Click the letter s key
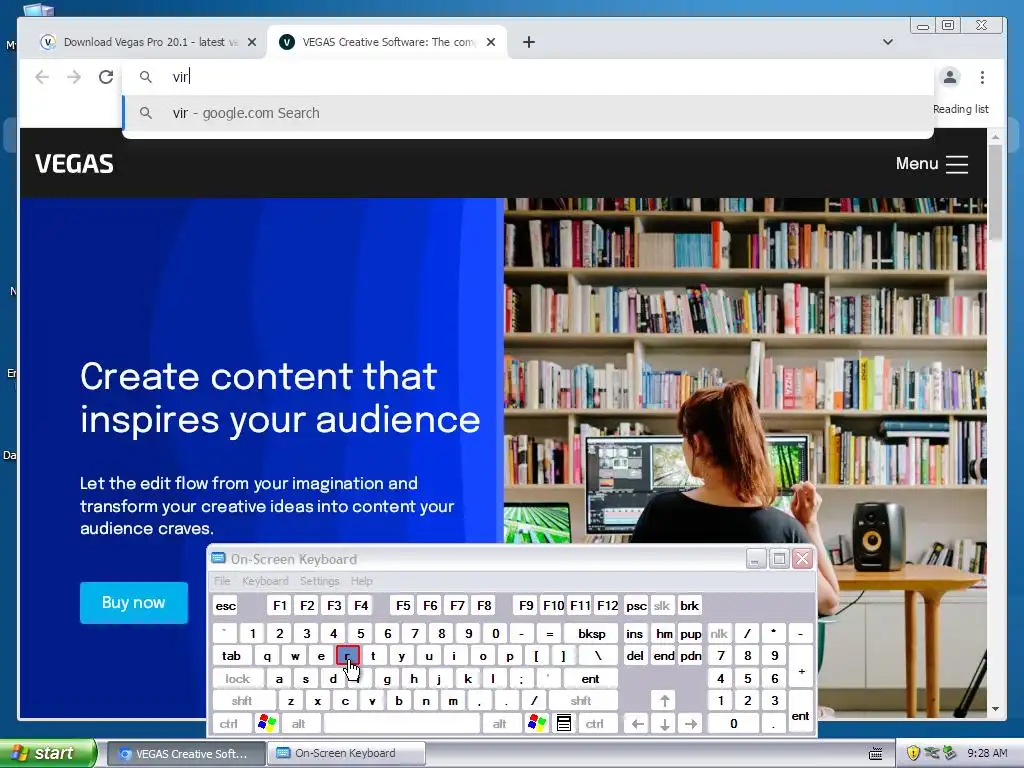This screenshot has width=1024, height=768. [306, 679]
